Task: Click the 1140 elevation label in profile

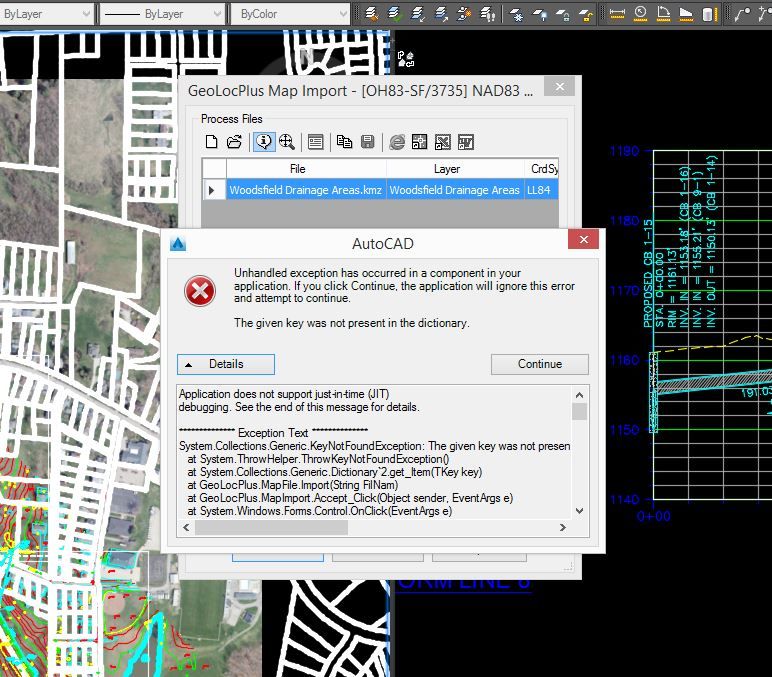Action: 625,500
